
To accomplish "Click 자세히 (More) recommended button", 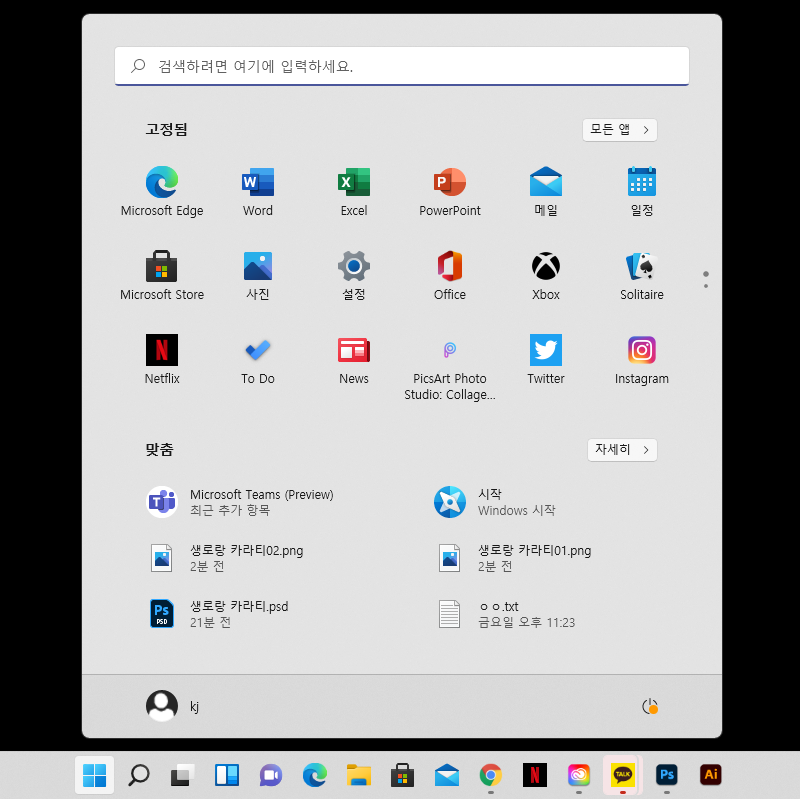I will pyautogui.click(x=622, y=449).
